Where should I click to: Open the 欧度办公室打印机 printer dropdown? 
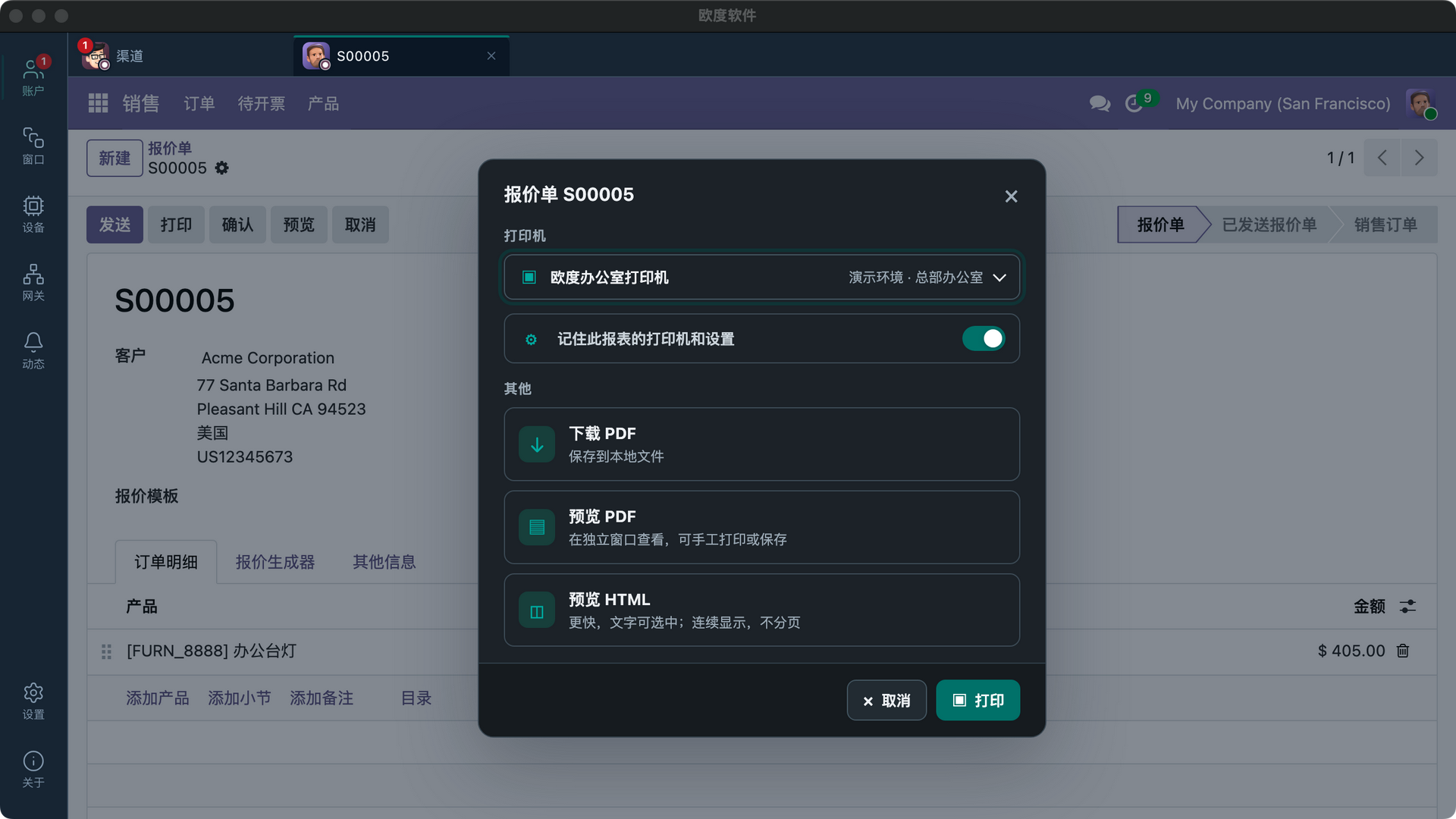pos(761,278)
